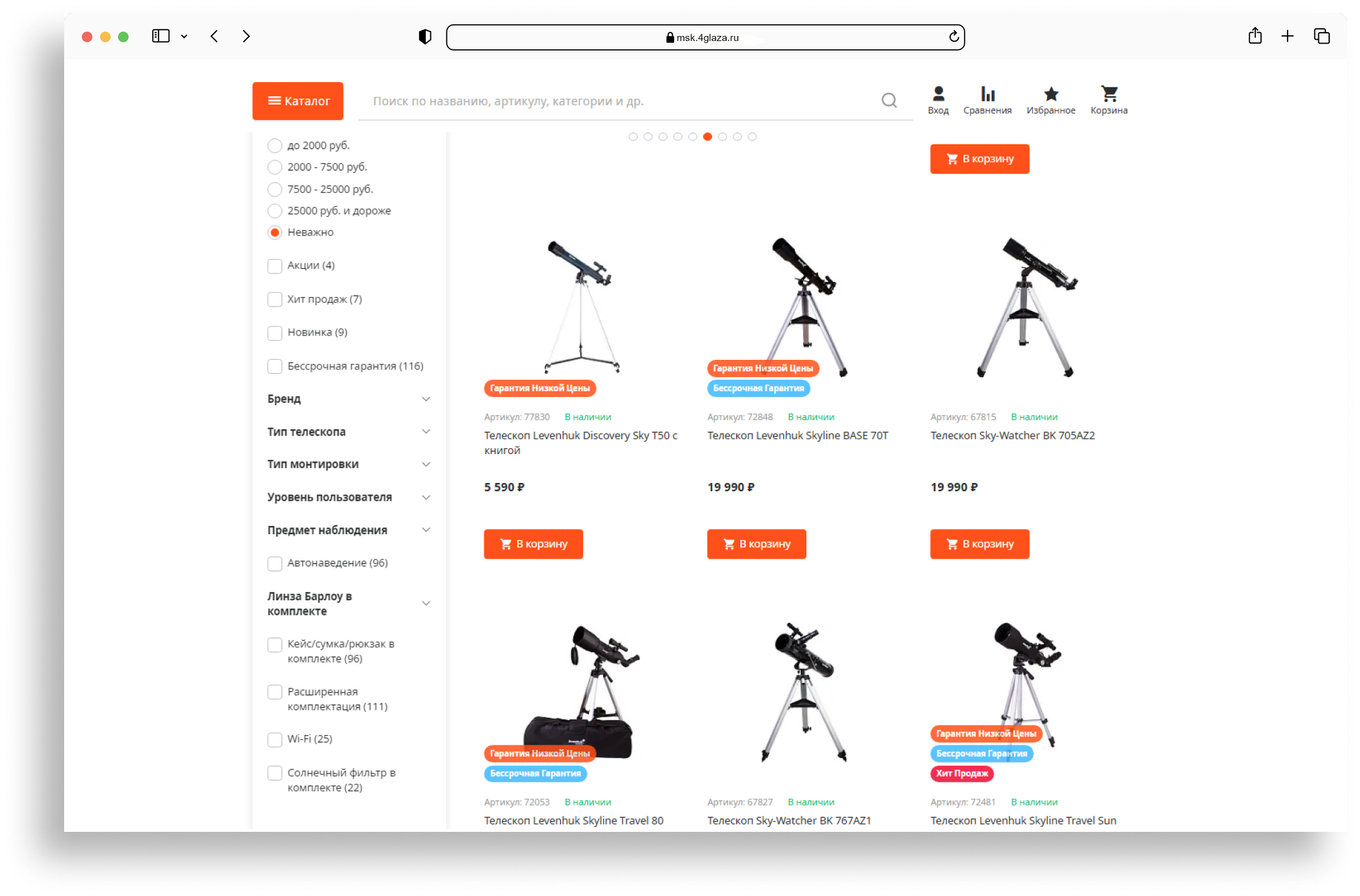Enable the Автонаведение checkbox
This screenshot has height=896, width=1360.
pos(275,563)
